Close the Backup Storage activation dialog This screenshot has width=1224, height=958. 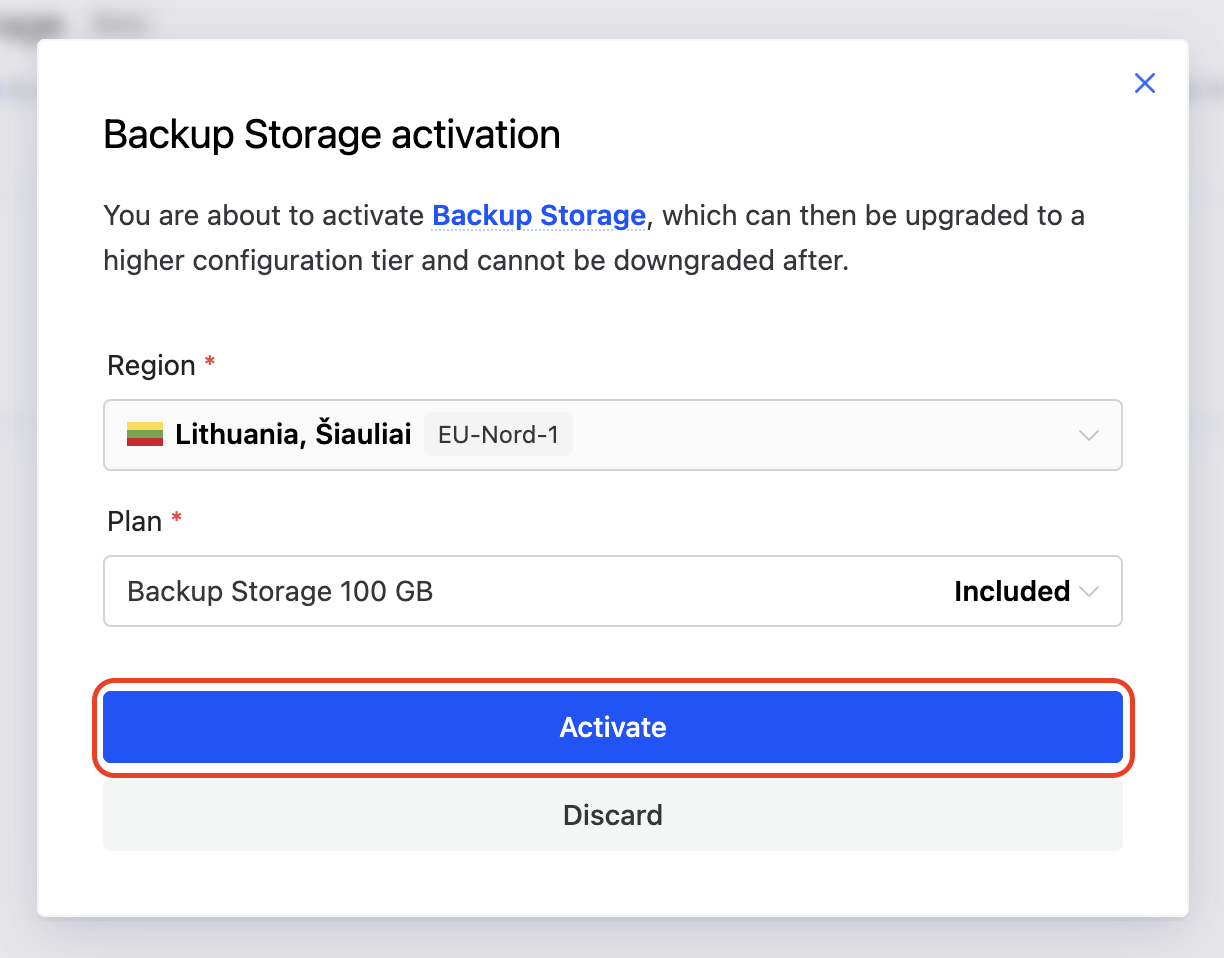[1145, 83]
